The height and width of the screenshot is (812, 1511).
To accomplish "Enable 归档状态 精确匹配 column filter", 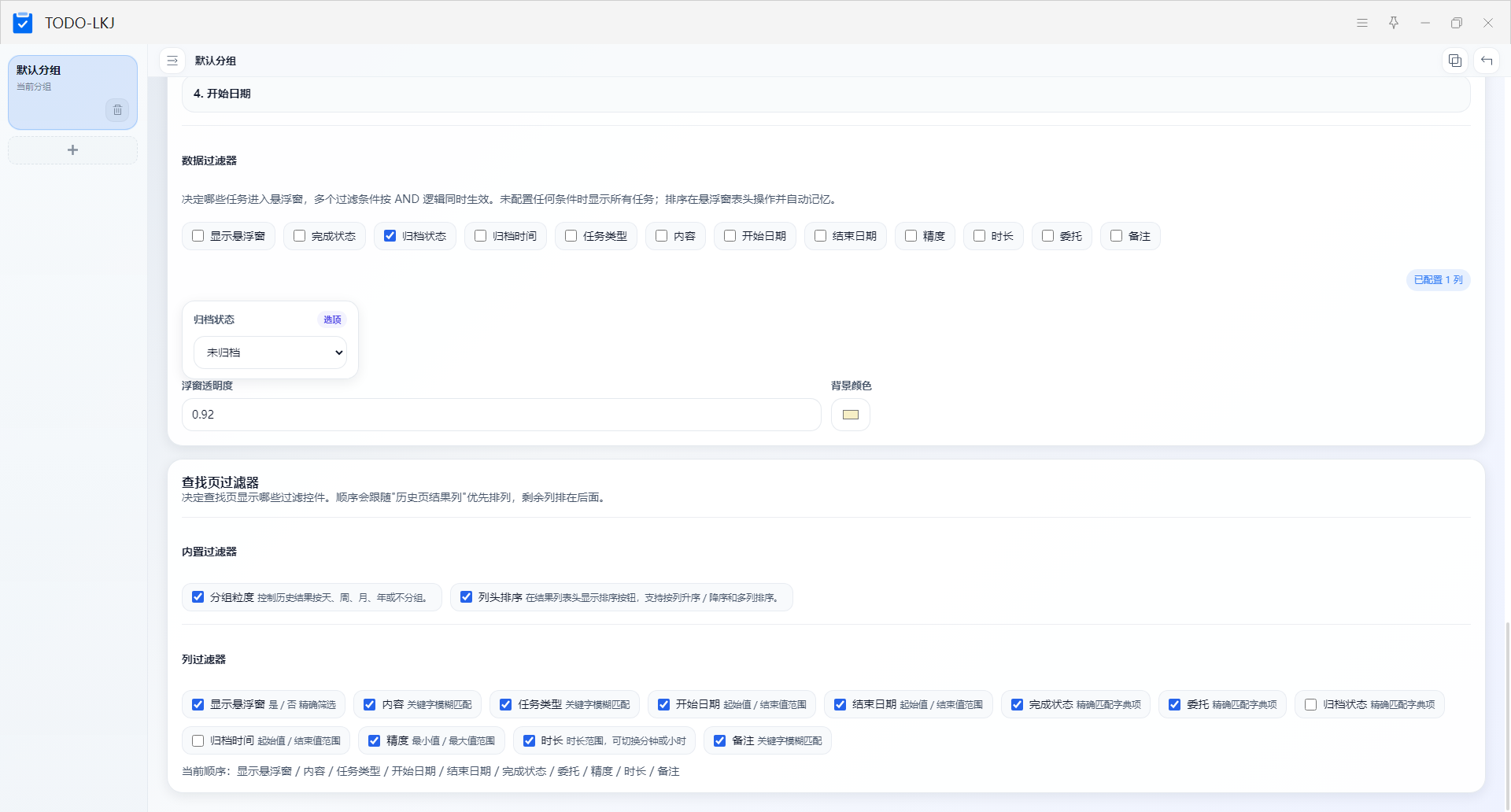I will 1311,704.
